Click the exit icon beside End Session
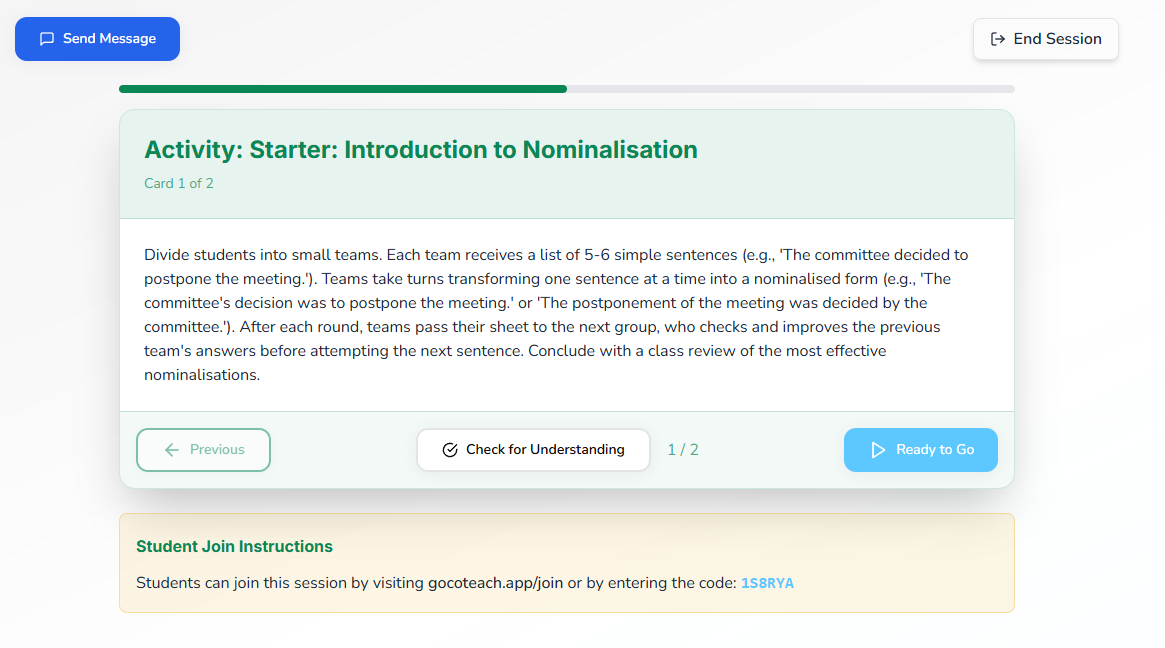The height and width of the screenshot is (648, 1165). [x=997, y=39]
